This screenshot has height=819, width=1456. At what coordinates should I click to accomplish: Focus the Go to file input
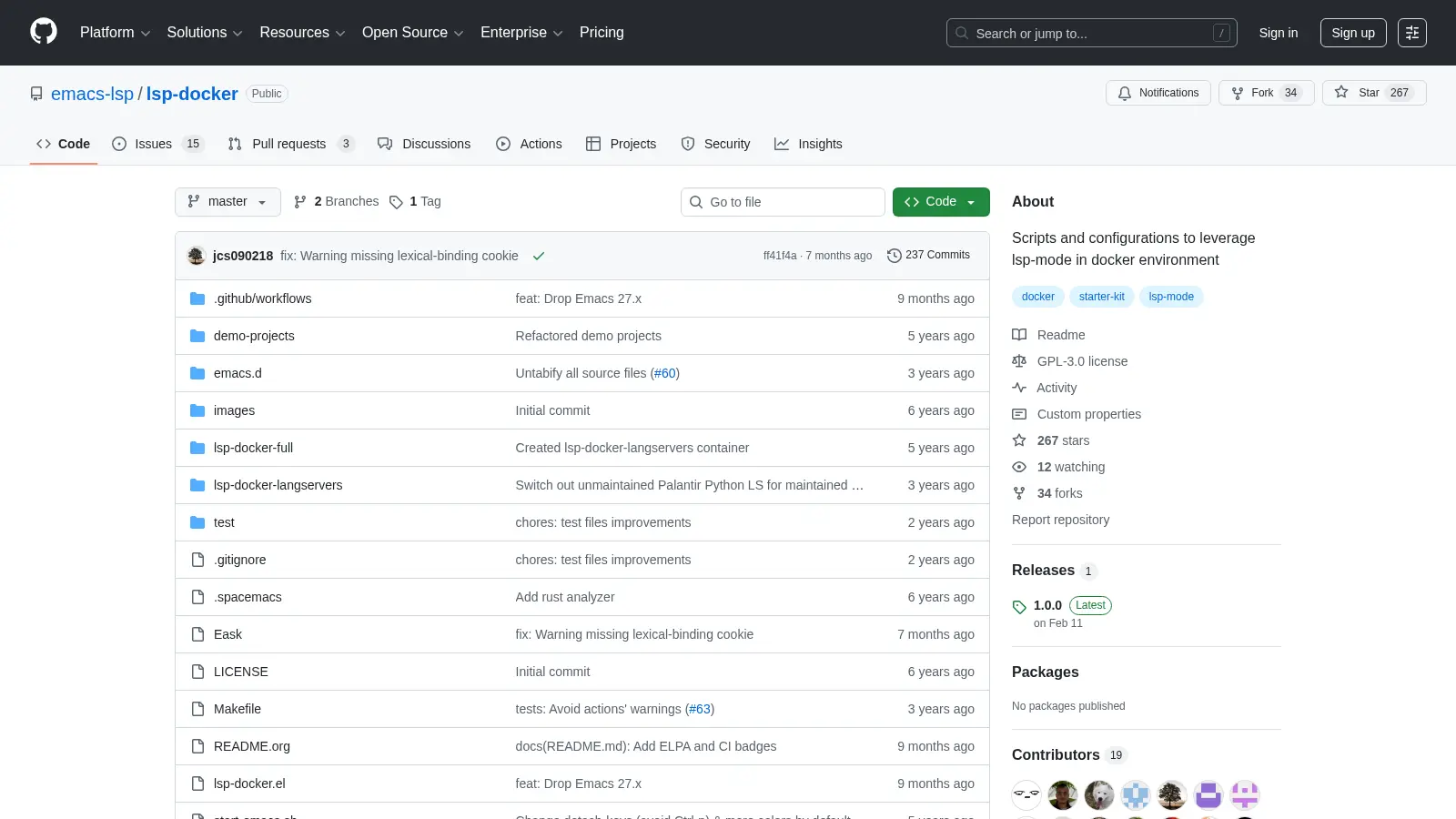[783, 202]
